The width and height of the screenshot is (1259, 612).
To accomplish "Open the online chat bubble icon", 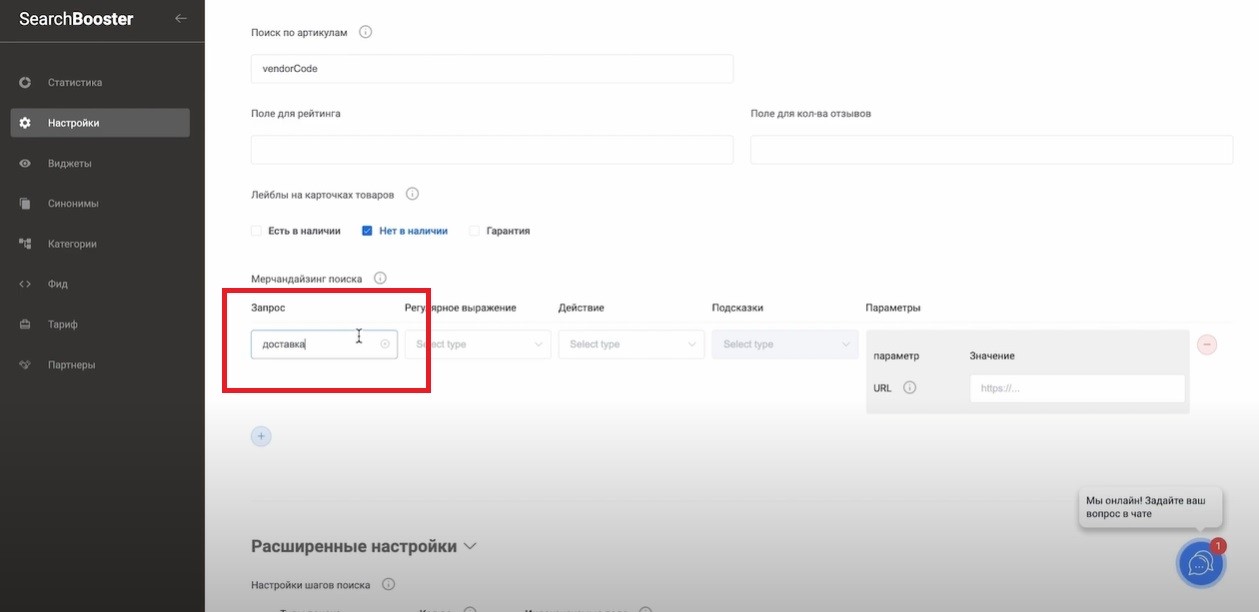I will coord(1199,563).
